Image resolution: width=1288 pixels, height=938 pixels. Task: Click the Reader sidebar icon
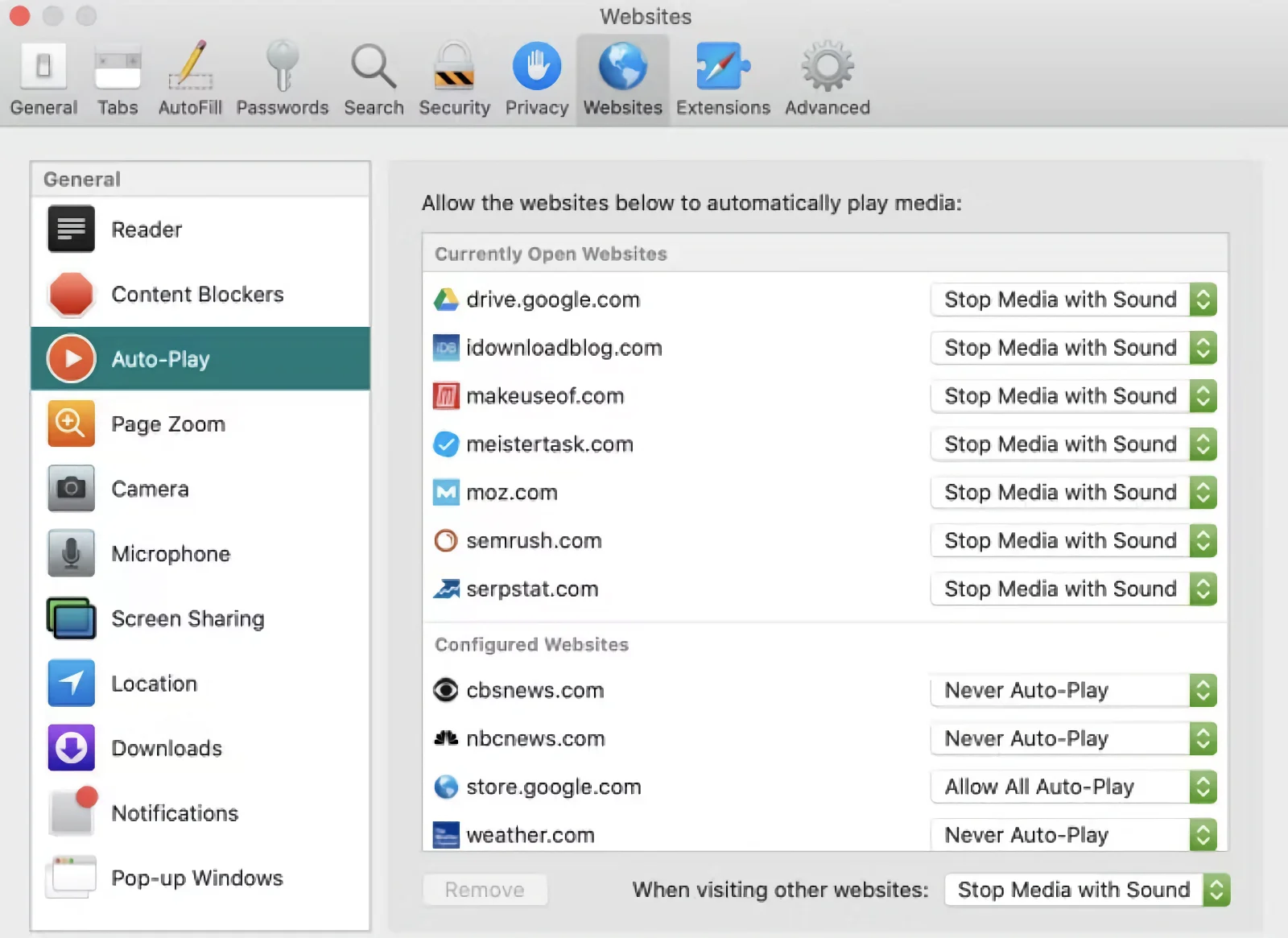(x=71, y=229)
